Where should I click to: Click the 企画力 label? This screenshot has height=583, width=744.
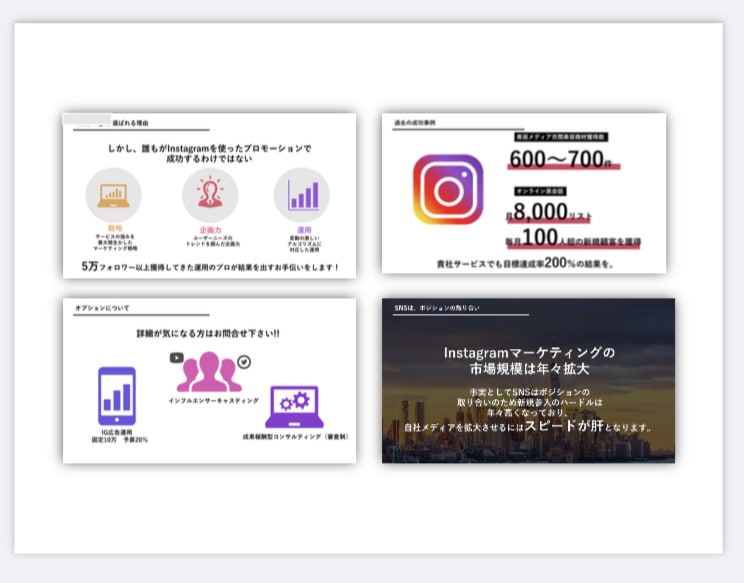pyautogui.click(x=210, y=230)
